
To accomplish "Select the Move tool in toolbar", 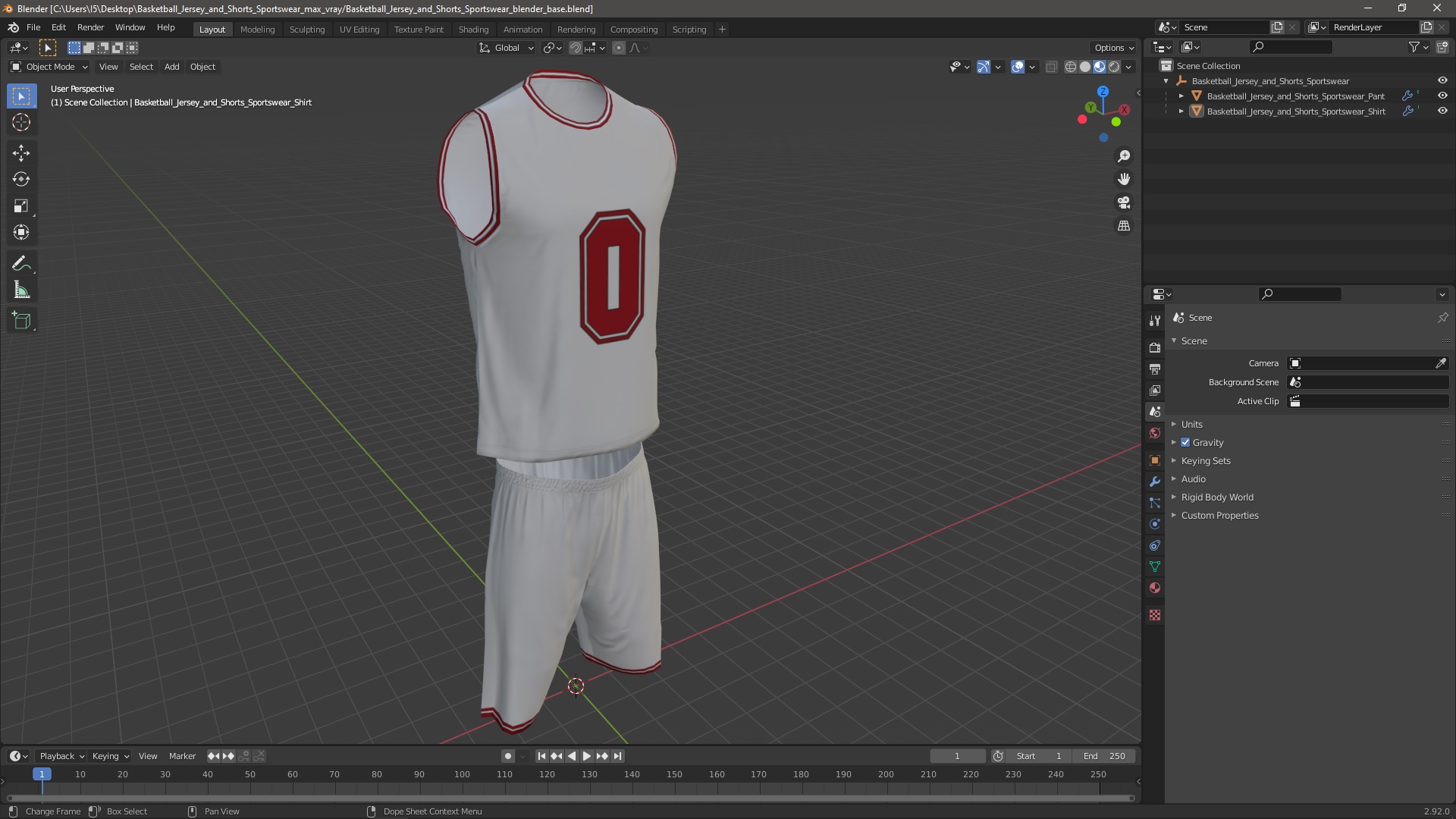I will click(x=21, y=153).
